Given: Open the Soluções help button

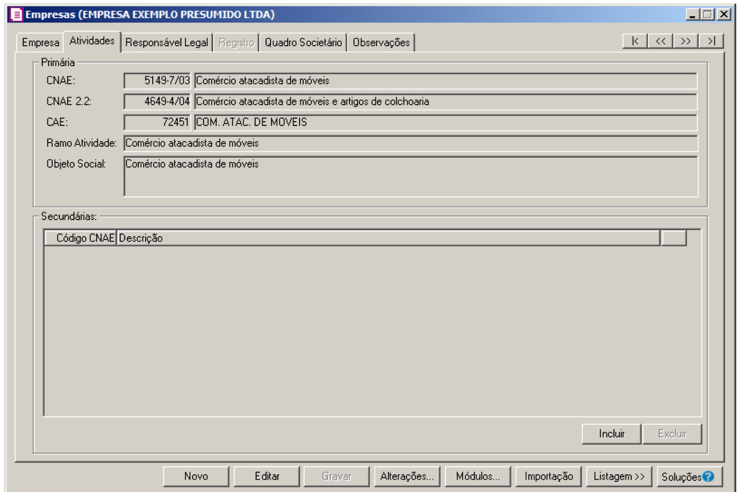Looking at the screenshot, I should tap(687, 476).
